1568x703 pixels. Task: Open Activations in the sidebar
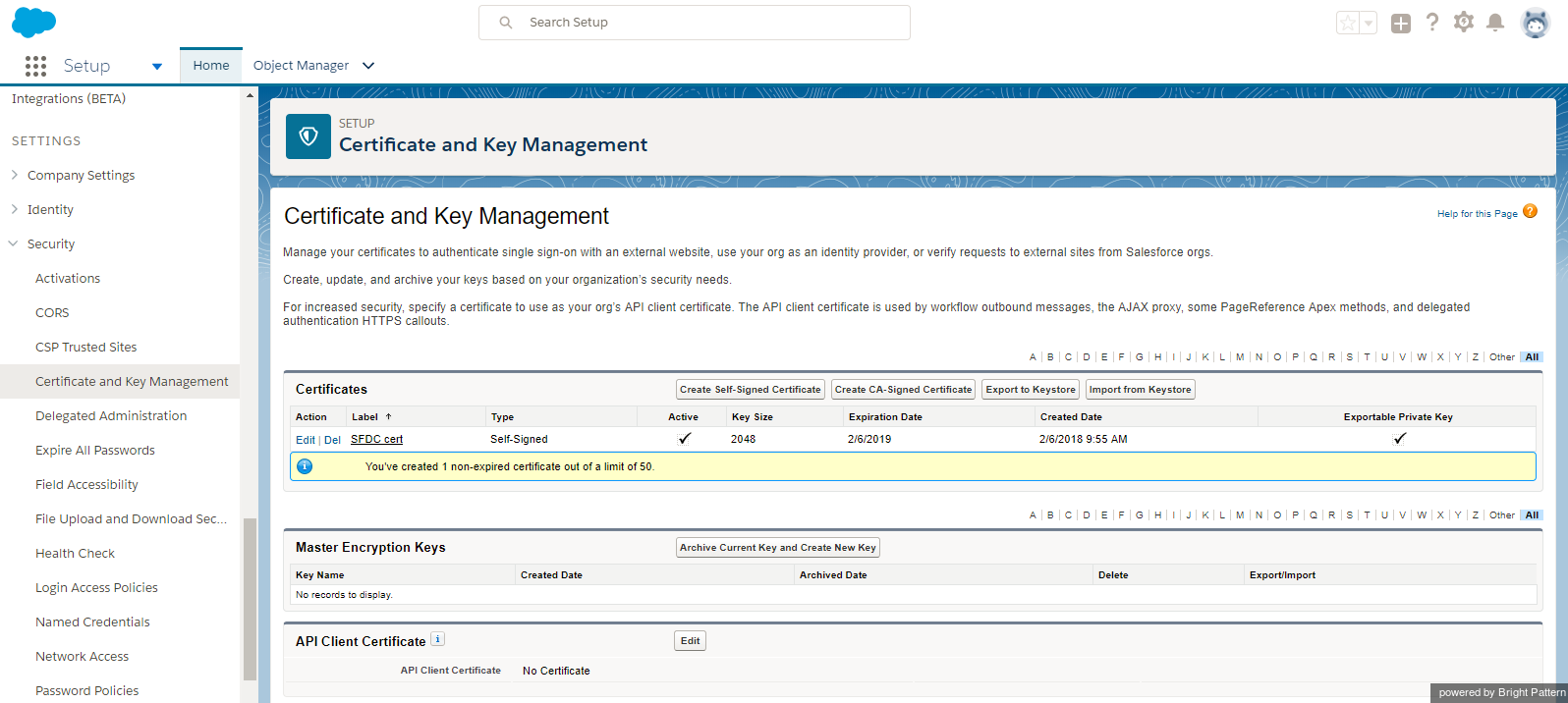[68, 279]
